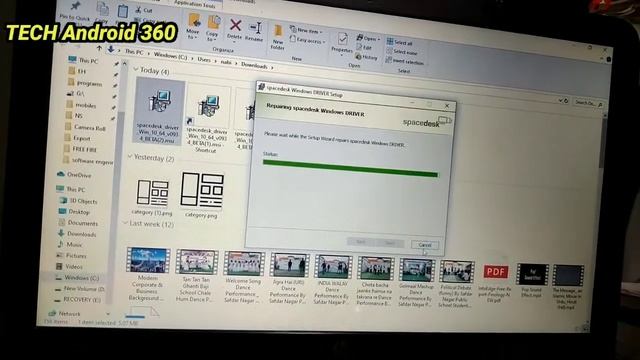Open Network in navigation pane

pyautogui.click(x=64, y=313)
